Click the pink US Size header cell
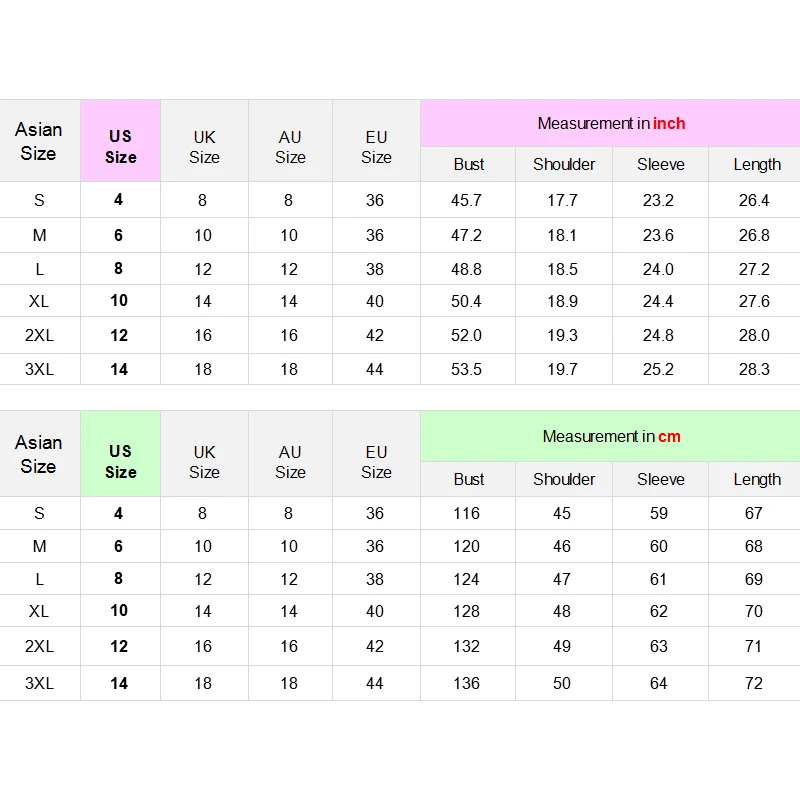The width and height of the screenshot is (800, 800). 120,141
